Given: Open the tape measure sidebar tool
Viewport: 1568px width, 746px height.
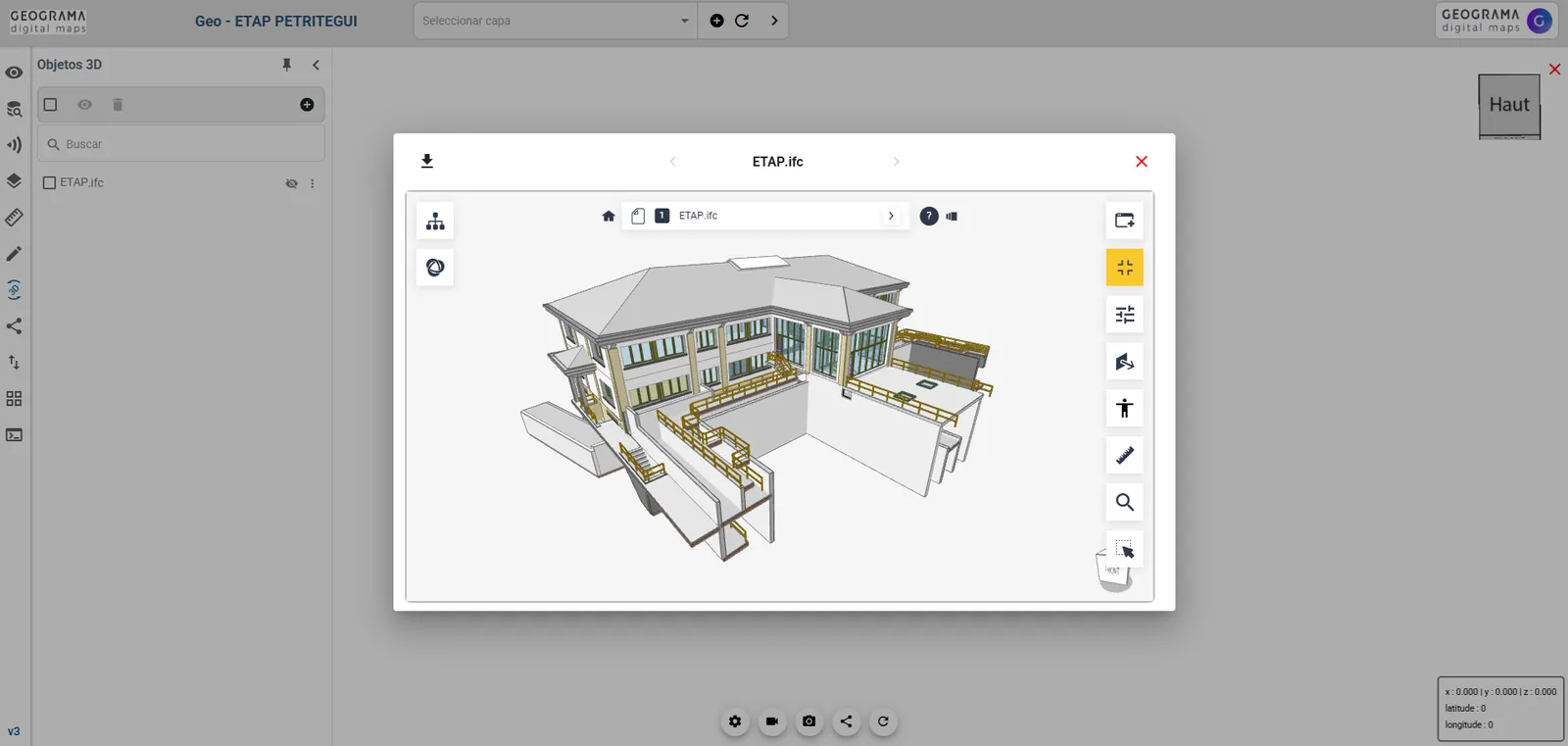Looking at the screenshot, I should coord(14,218).
